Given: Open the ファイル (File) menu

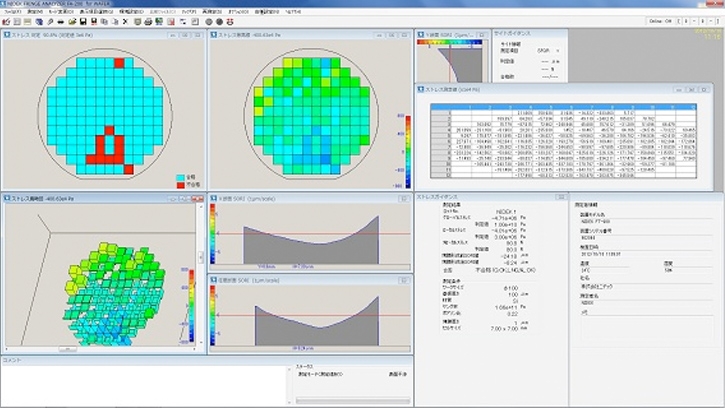Looking at the screenshot, I should coord(12,11).
